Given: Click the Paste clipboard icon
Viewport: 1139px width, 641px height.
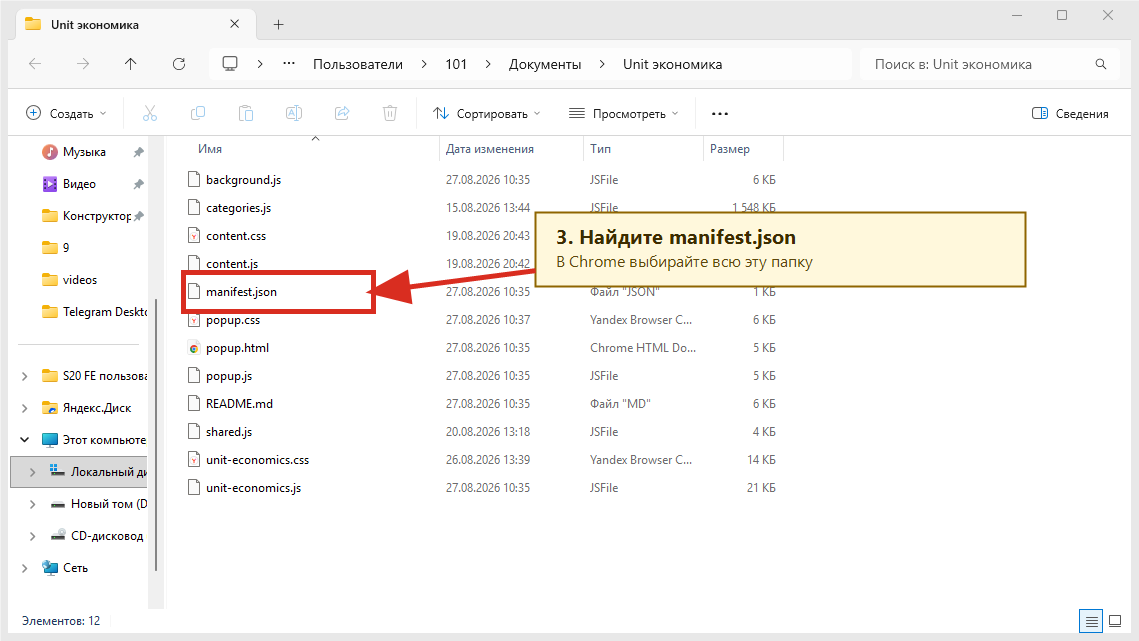Looking at the screenshot, I should point(246,113).
